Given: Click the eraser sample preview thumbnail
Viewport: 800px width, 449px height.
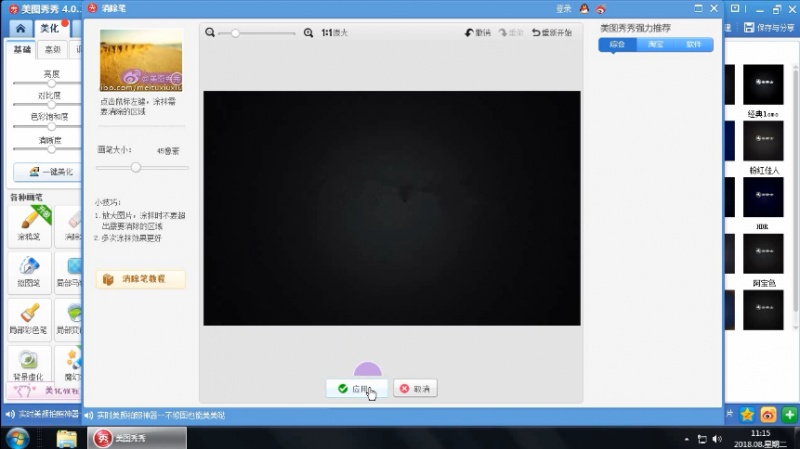Looking at the screenshot, I should (x=141, y=60).
